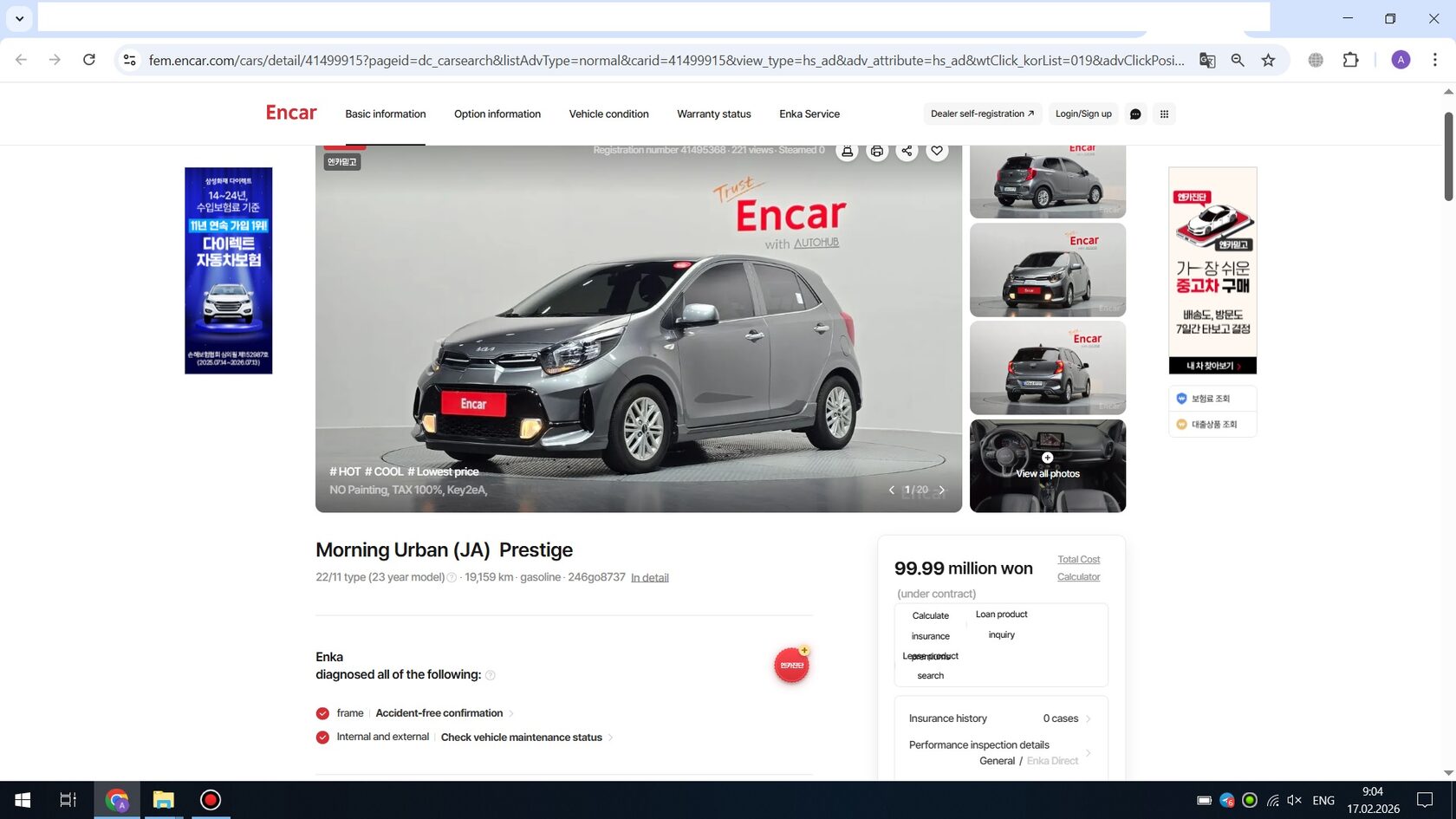Open the Windows Start menu
This screenshot has width=1456, height=819.
point(23,800)
